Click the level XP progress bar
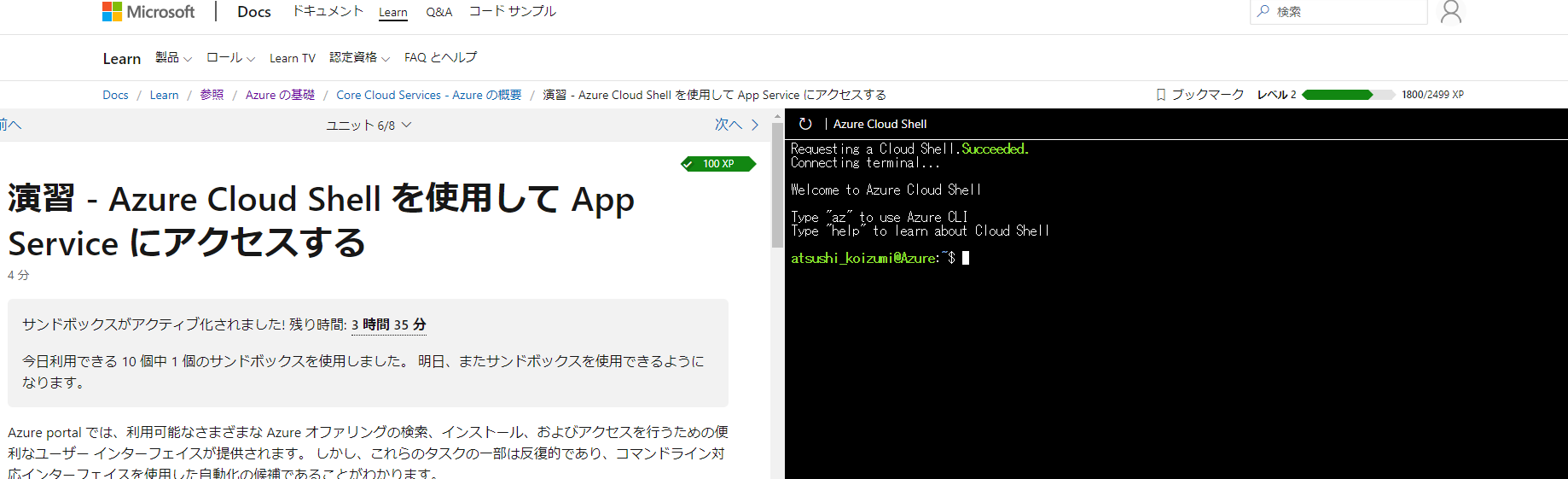Image resolution: width=1568 pixels, height=479 pixels. click(x=1348, y=95)
